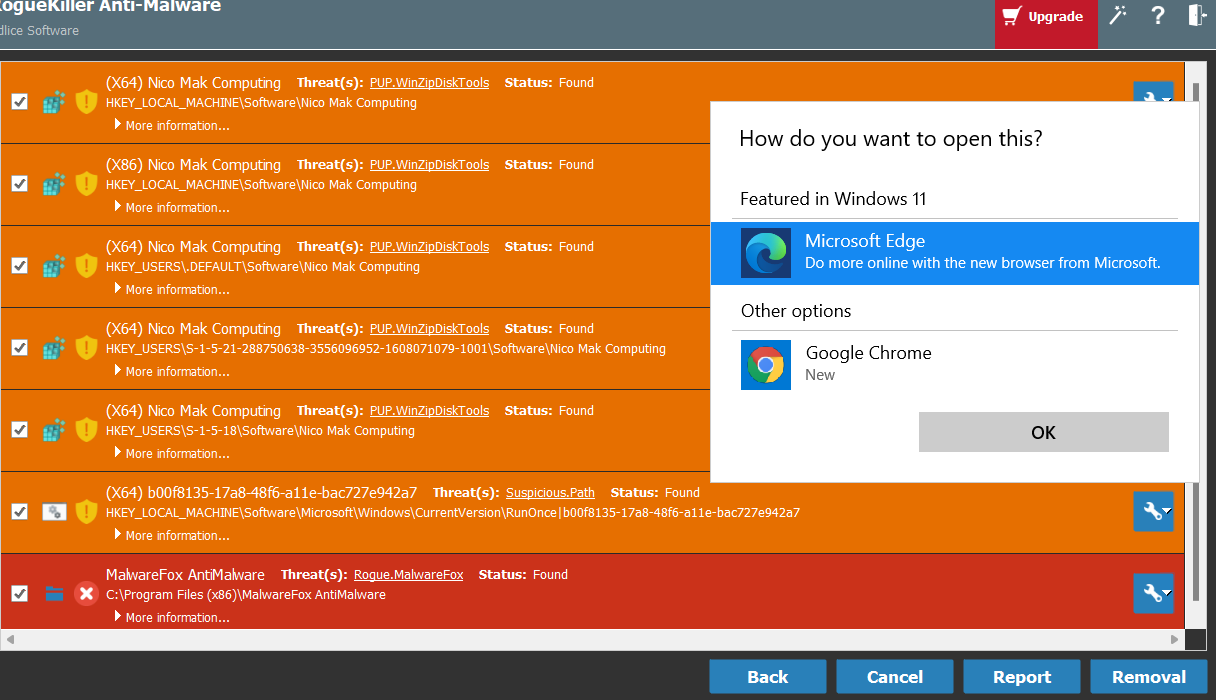Click the 'MalwareFox AntiMalware' item title
The image size is (1216, 700).
(x=185, y=575)
